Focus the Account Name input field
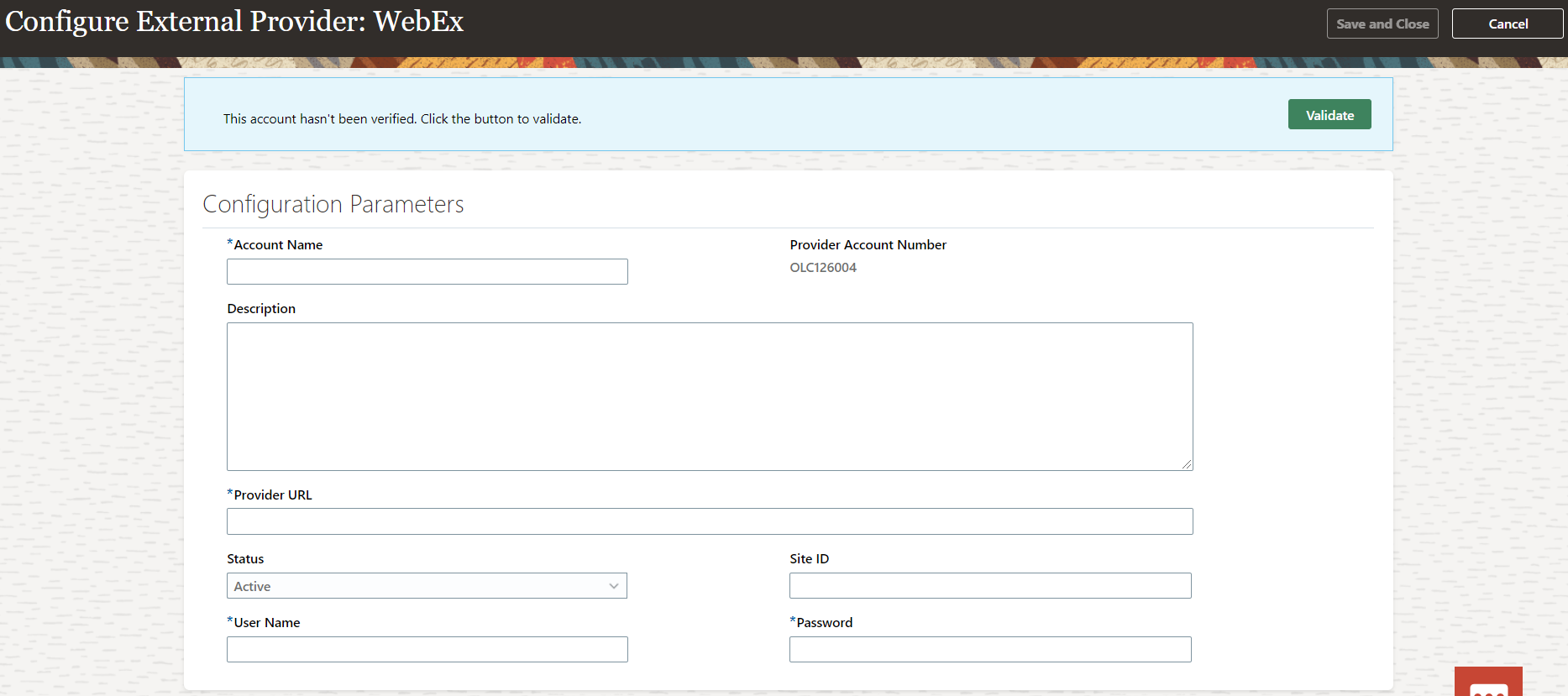The width and height of the screenshot is (1568, 696). tap(427, 271)
